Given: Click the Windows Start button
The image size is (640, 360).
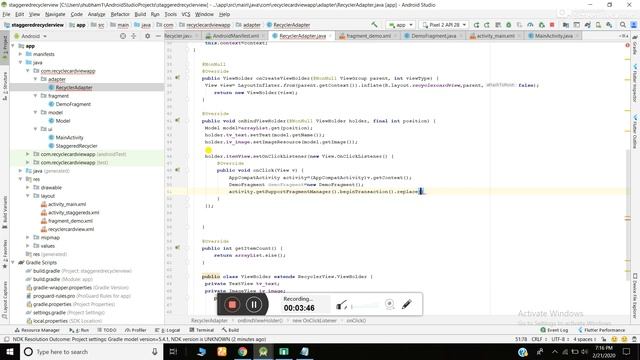Looking at the screenshot, I should [x=10, y=351].
